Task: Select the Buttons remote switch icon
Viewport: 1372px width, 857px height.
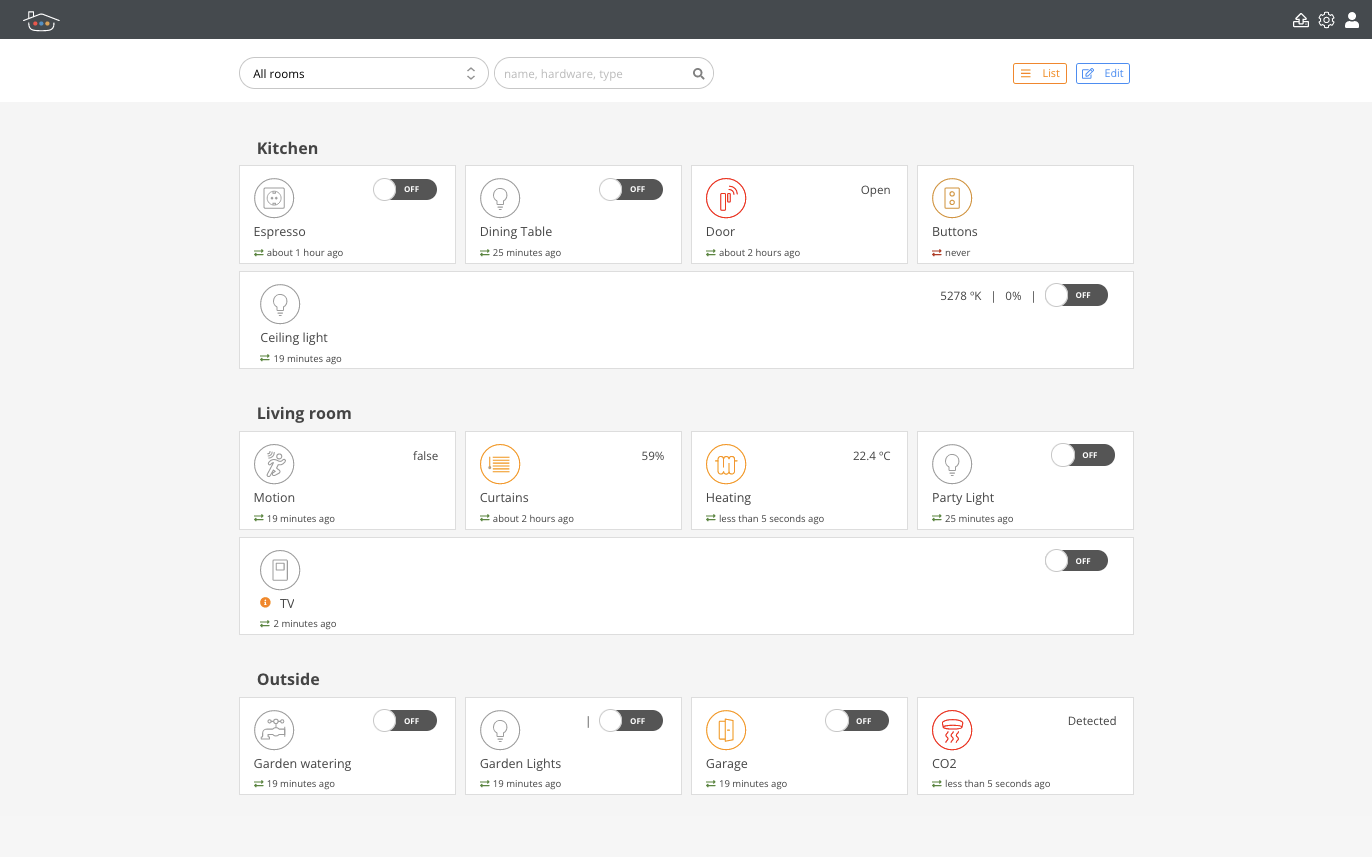Action: point(952,199)
